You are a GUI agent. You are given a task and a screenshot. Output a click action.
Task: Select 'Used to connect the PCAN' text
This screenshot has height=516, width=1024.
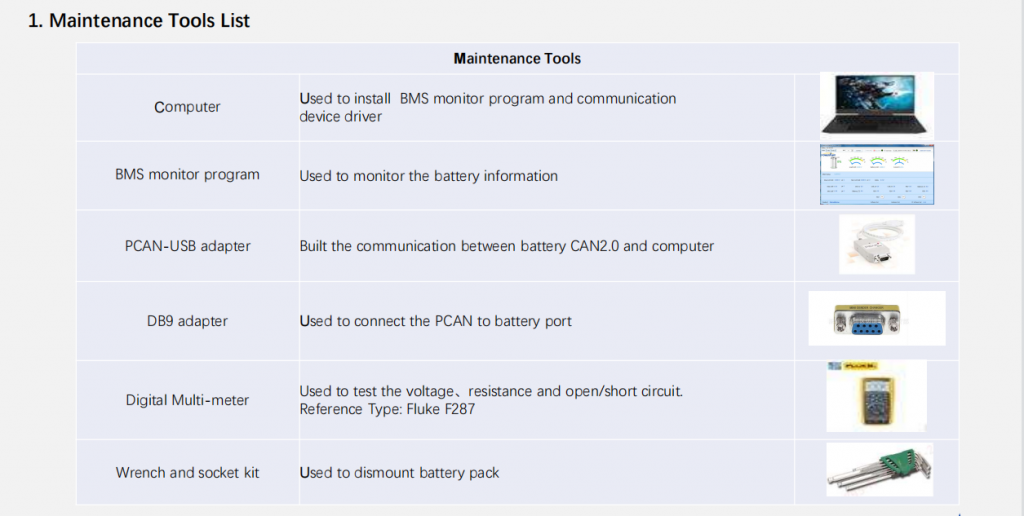point(436,321)
